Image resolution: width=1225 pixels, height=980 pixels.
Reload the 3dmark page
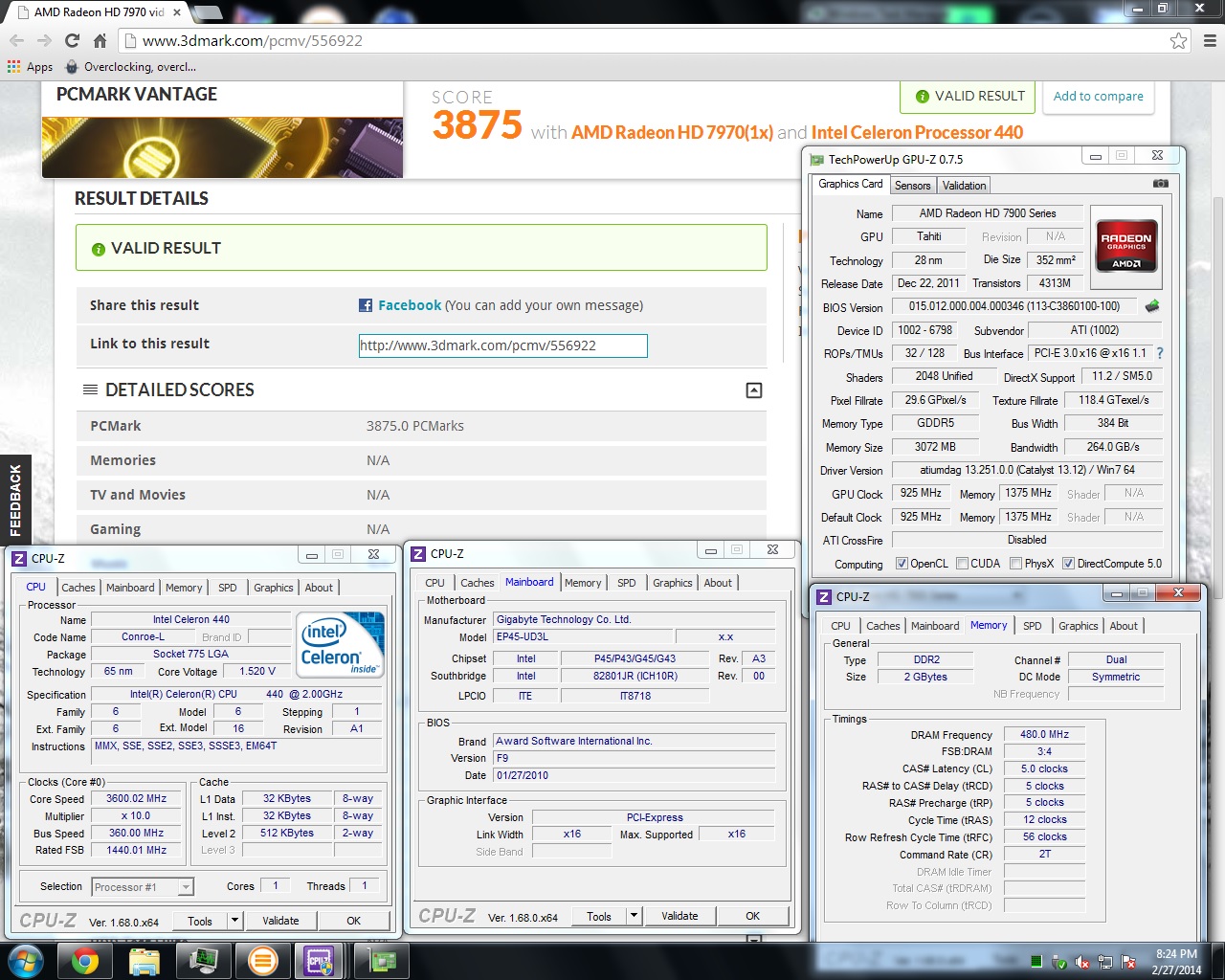pyautogui.click(x=72, y=40)
